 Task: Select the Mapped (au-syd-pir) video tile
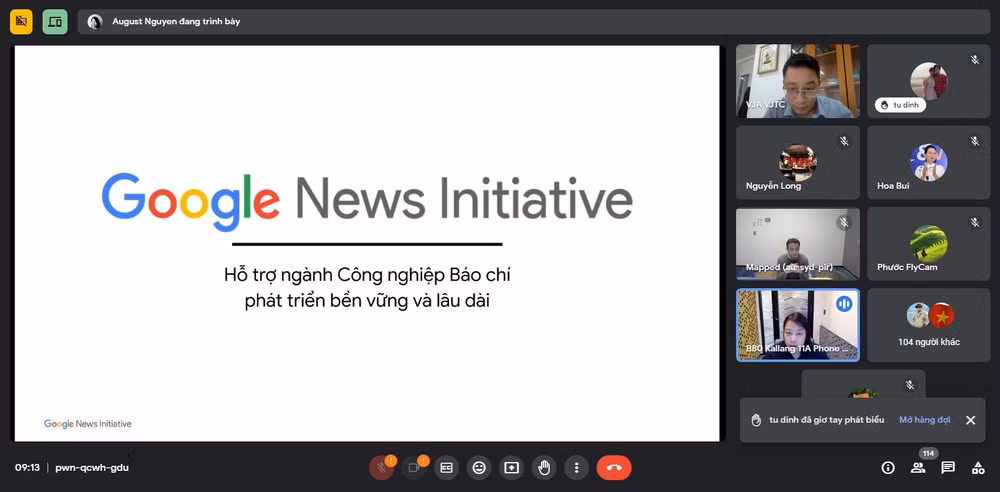point(798,244)
